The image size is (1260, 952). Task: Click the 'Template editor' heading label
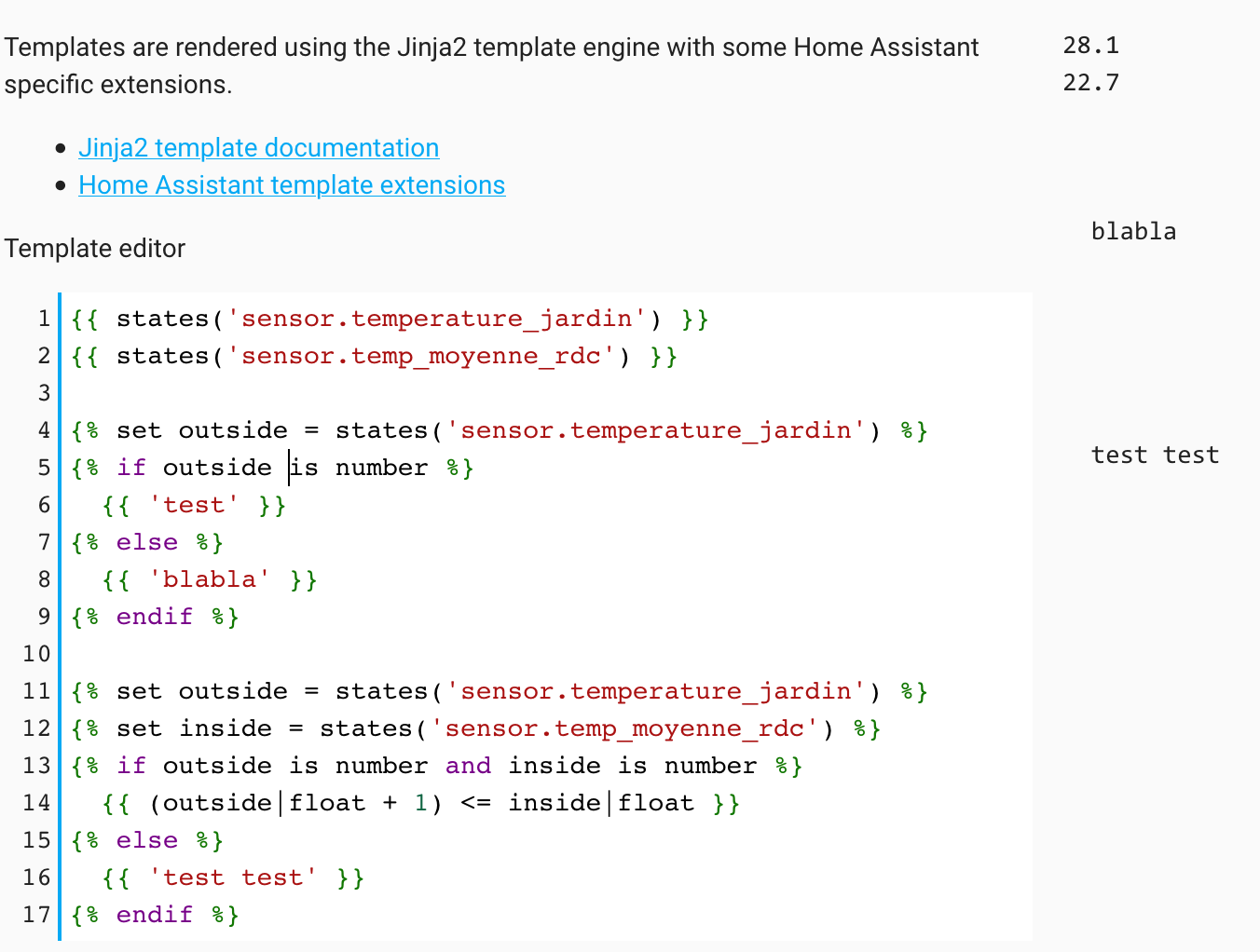pos(94,249)
